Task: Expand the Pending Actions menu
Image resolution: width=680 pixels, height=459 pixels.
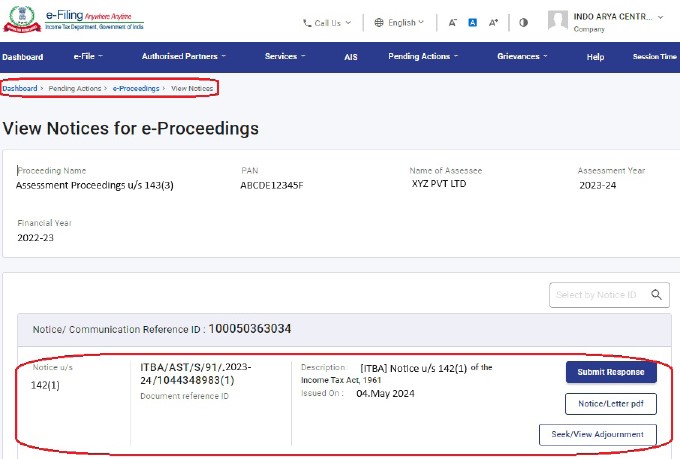Action: 423,57
